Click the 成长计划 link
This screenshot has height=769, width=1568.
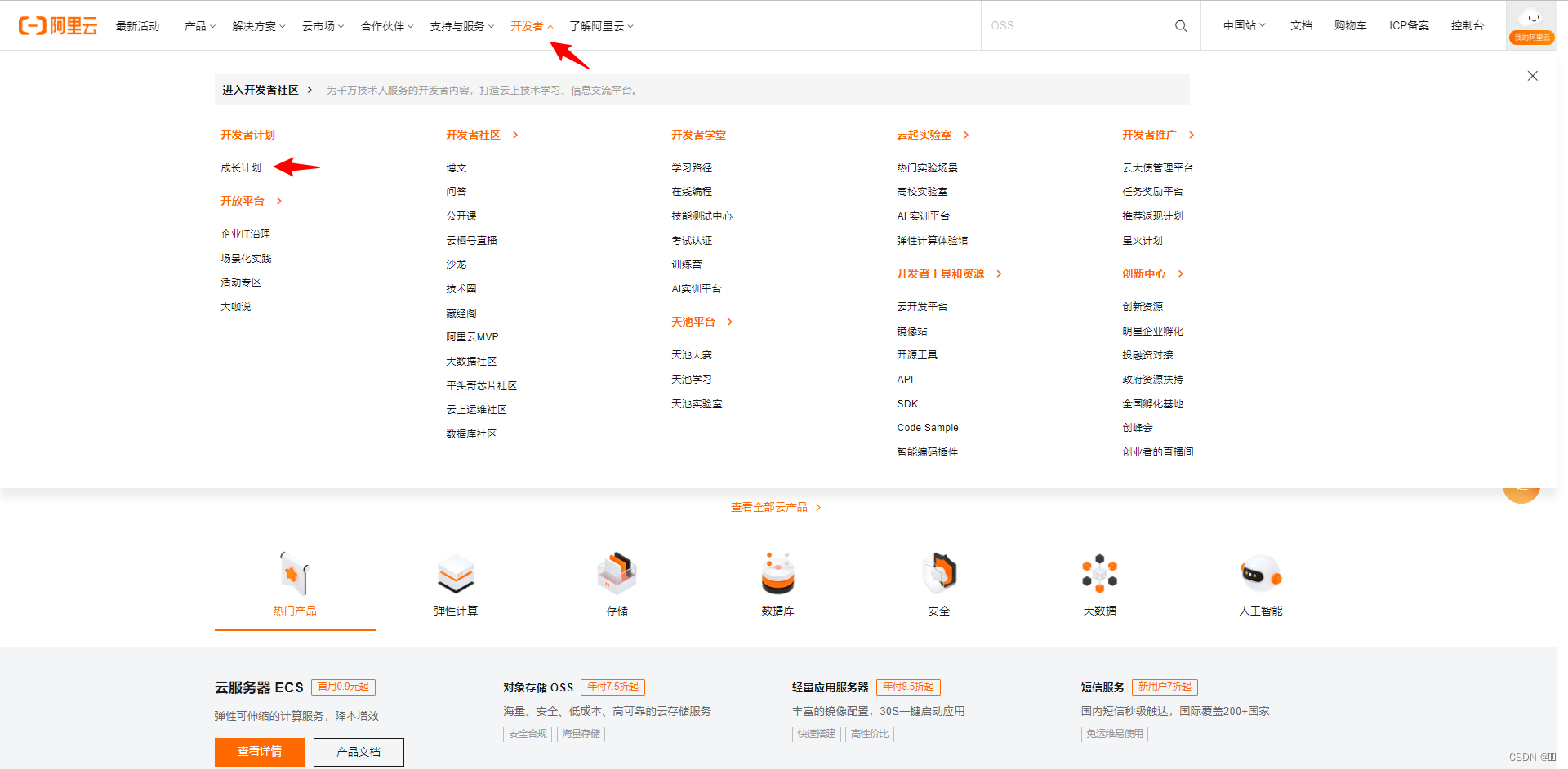click(241, 168)
